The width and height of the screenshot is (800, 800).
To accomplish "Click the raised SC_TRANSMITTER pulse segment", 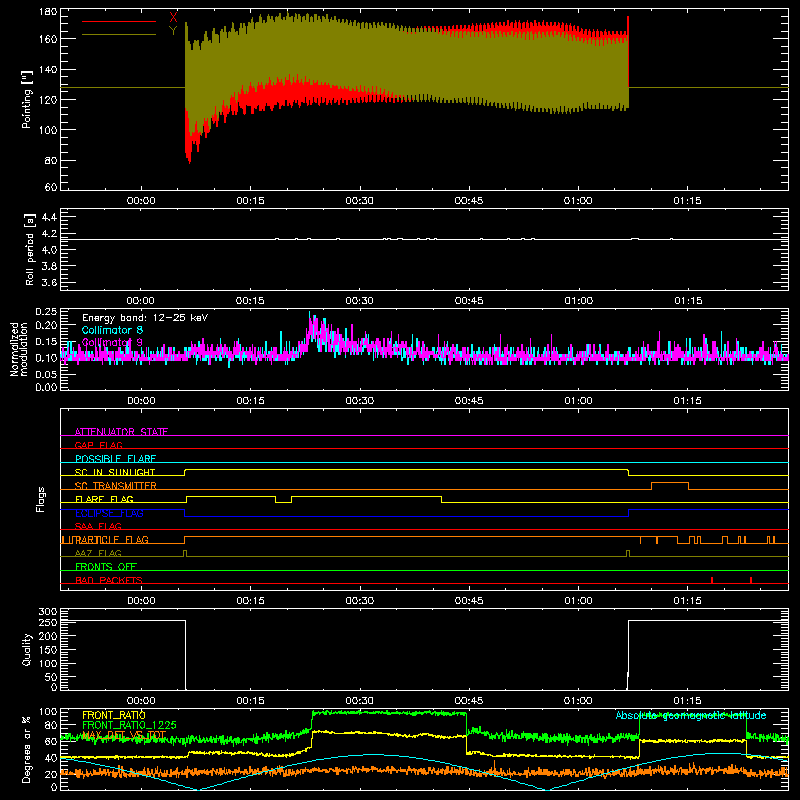I will click(x=670, y=482).
